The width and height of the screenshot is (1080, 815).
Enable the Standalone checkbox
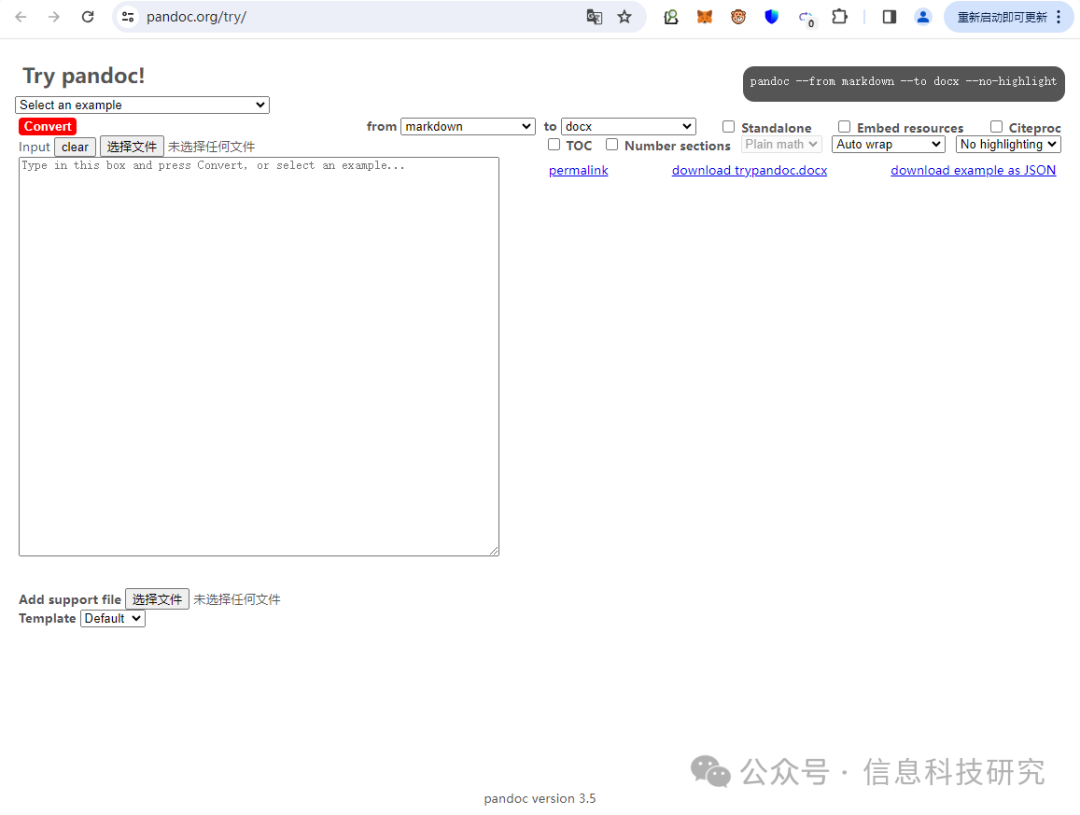coord(728,127)
